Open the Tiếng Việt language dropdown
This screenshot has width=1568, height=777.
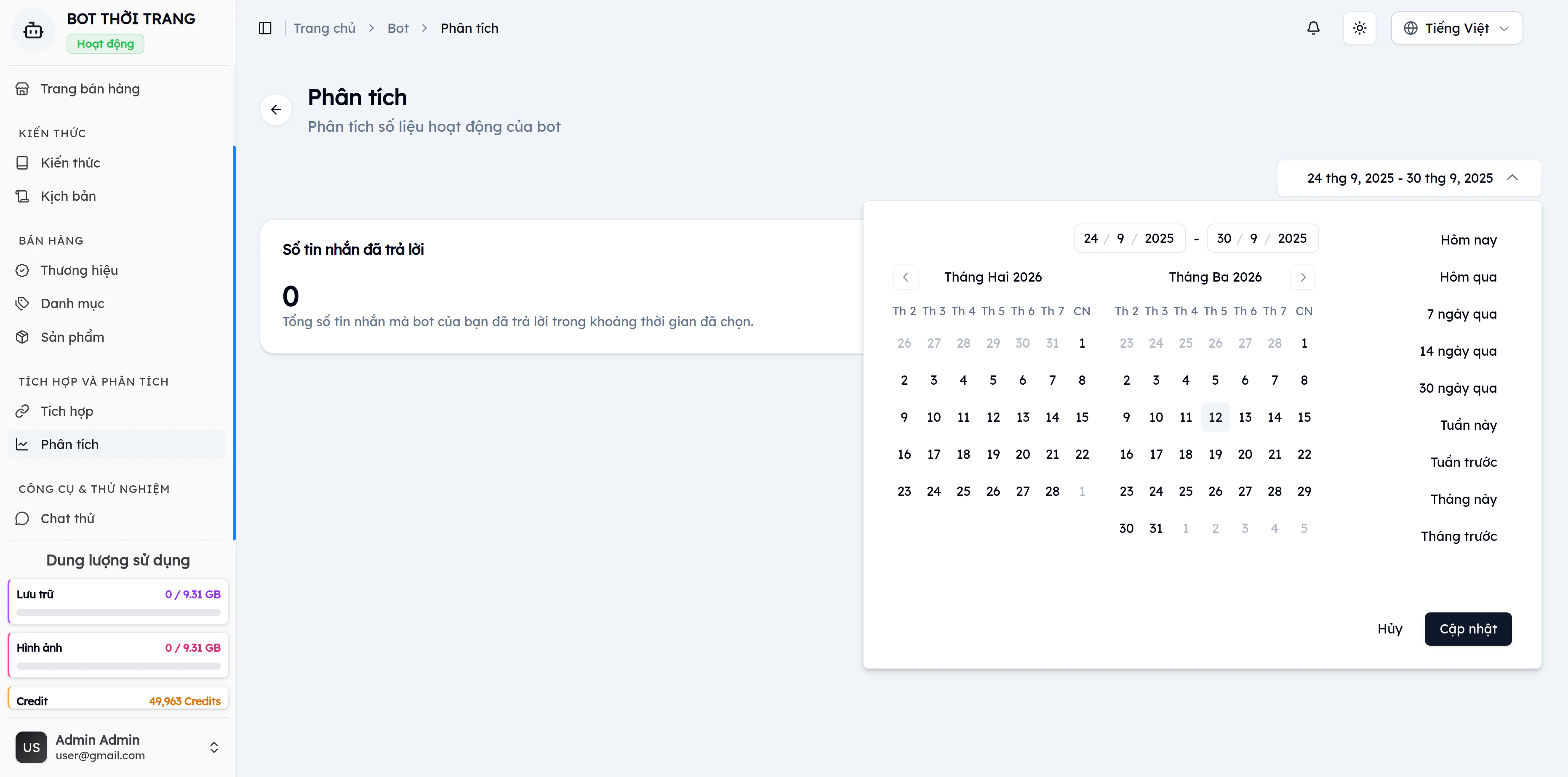pos(1456,27)
